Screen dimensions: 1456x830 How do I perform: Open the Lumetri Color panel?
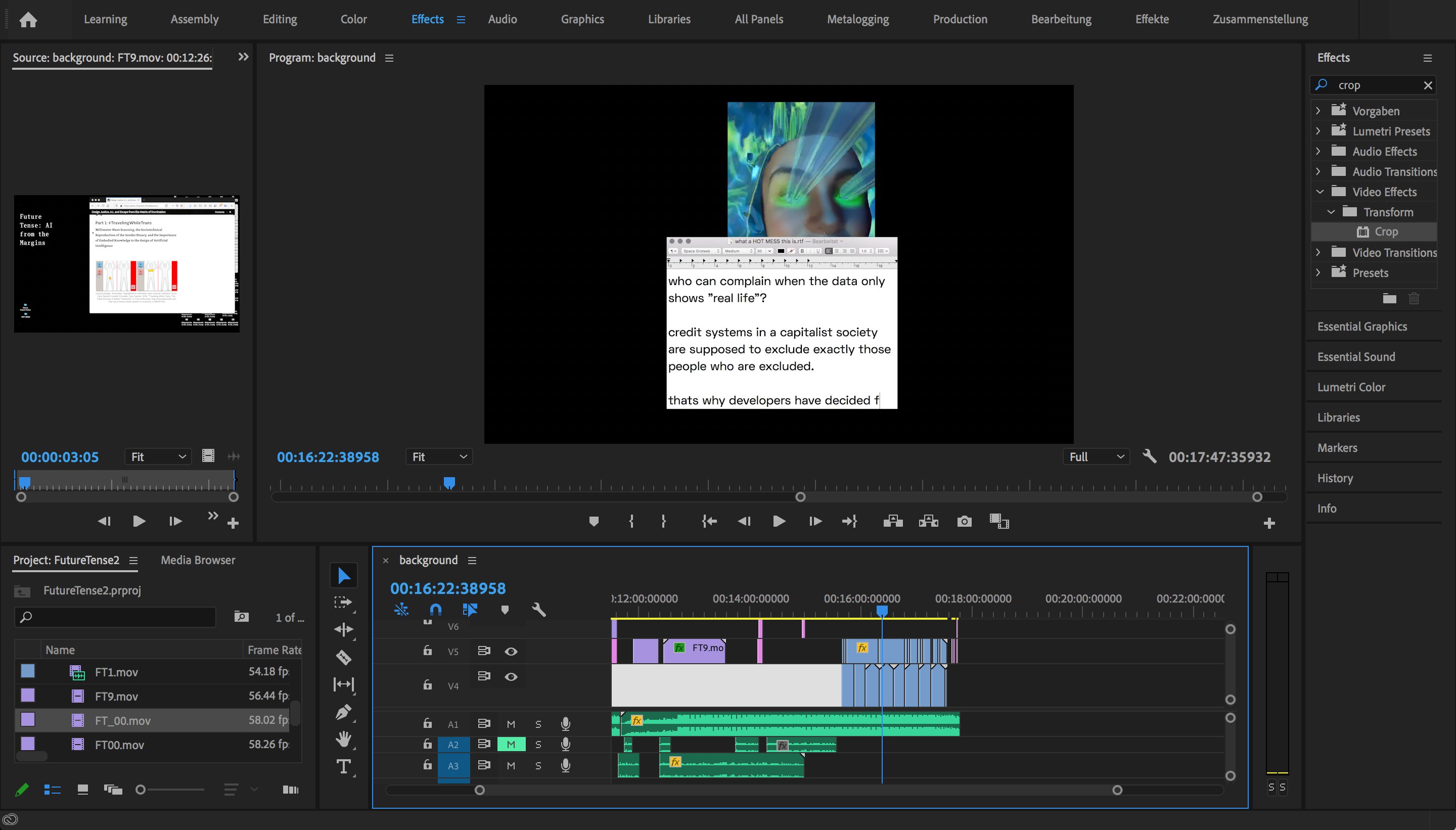(x=1351, y=387)
